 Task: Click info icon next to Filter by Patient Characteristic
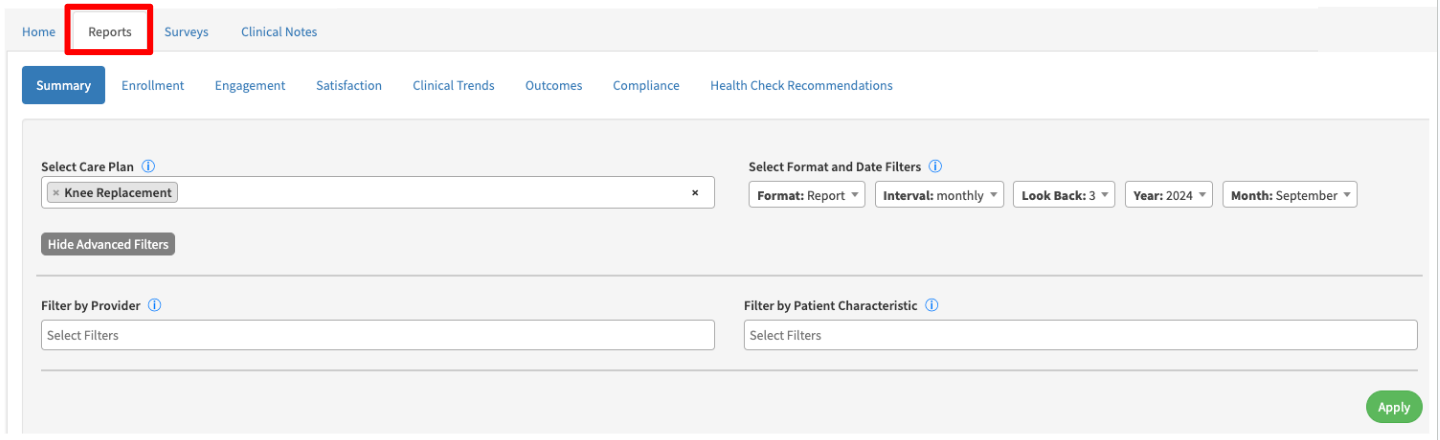932,306
